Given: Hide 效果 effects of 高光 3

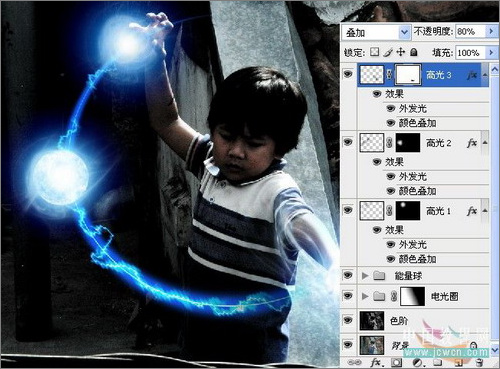Looking at the screenshot, I should point(377,94).
